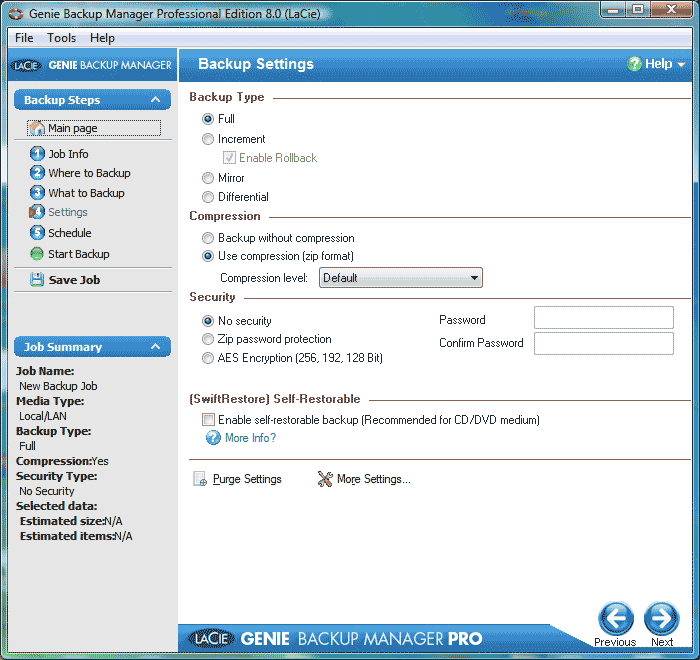
Task: Click the Schedule step 5 icon
Action: click(x=37, y=233)
